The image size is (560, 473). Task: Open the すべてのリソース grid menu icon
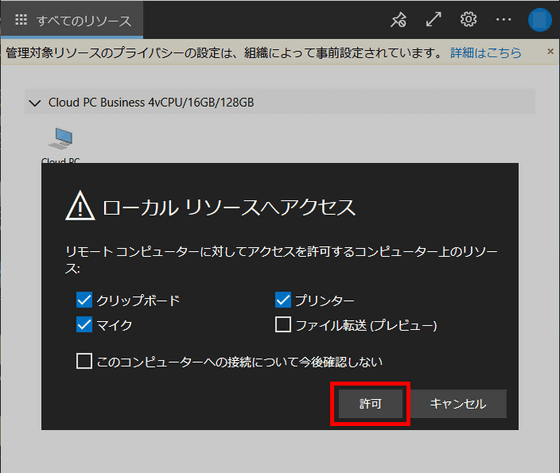pyautogui.click(x=21, y=20)
